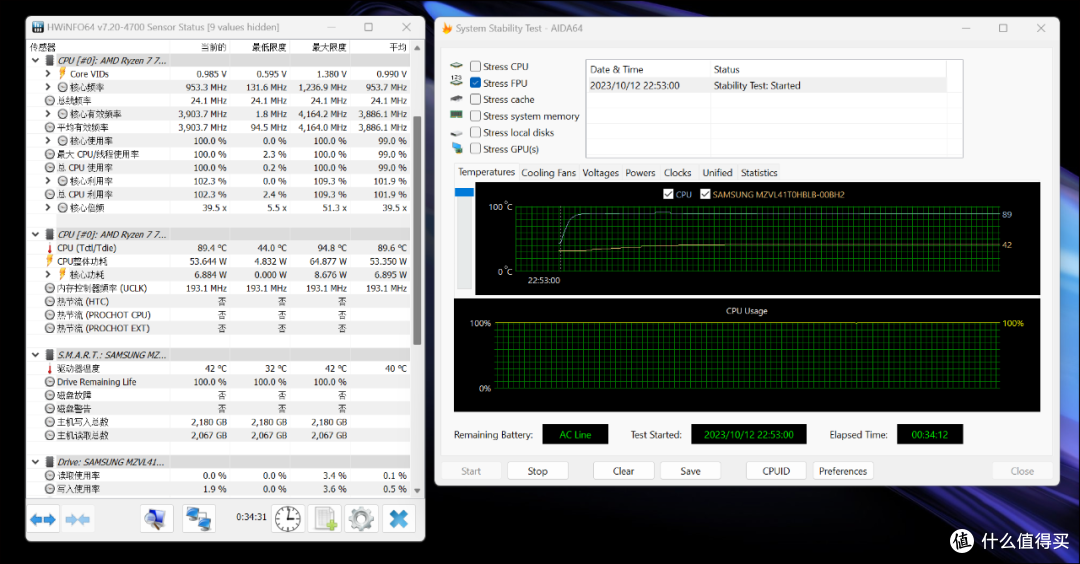This screenshot has height=564, width=1080.
Task: Uncheck Stress FPU checkbox
Action: tap(475, 83)
